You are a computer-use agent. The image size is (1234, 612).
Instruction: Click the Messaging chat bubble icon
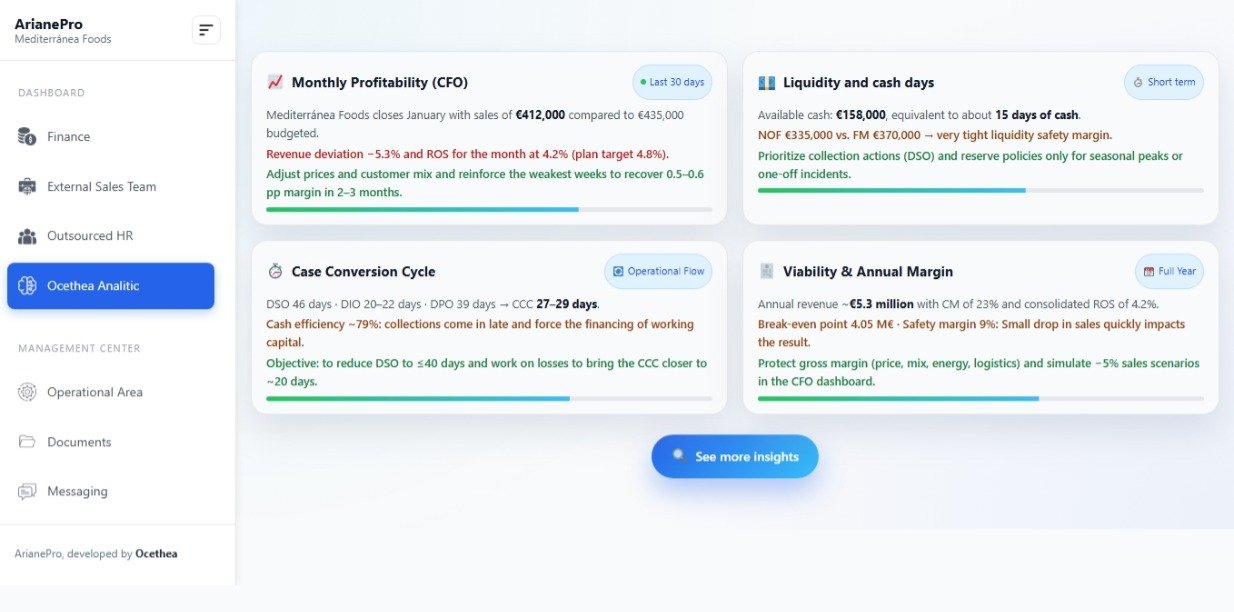[x=27, y=492]
